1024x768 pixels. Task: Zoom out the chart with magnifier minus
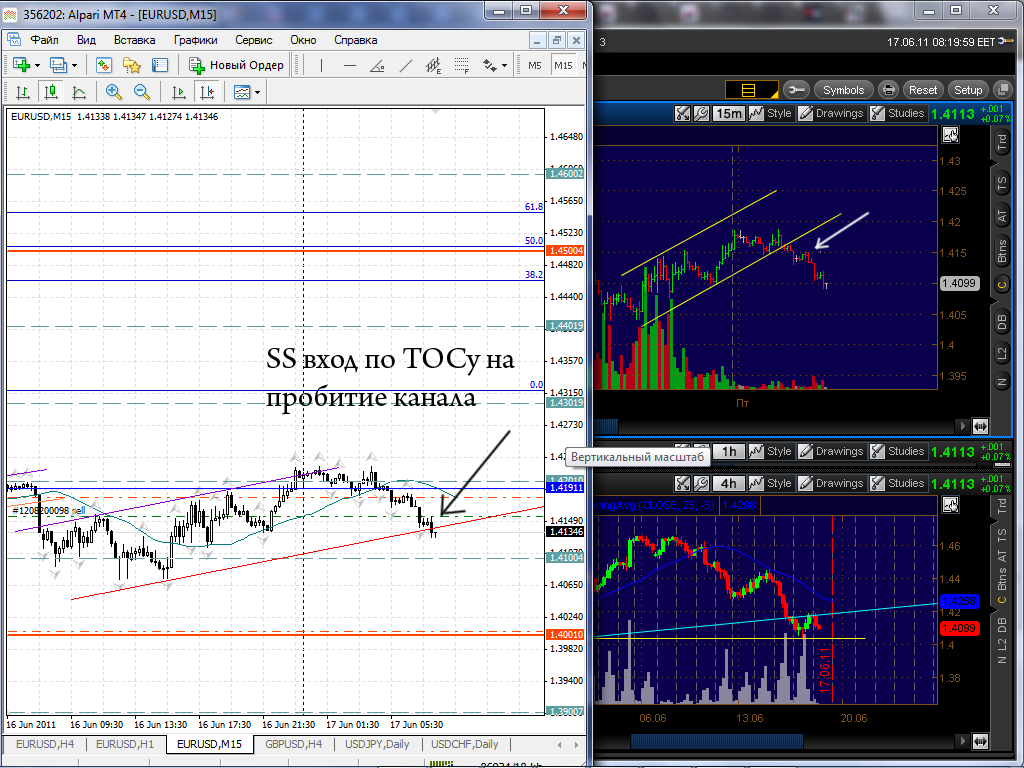[x=142, y=92]
